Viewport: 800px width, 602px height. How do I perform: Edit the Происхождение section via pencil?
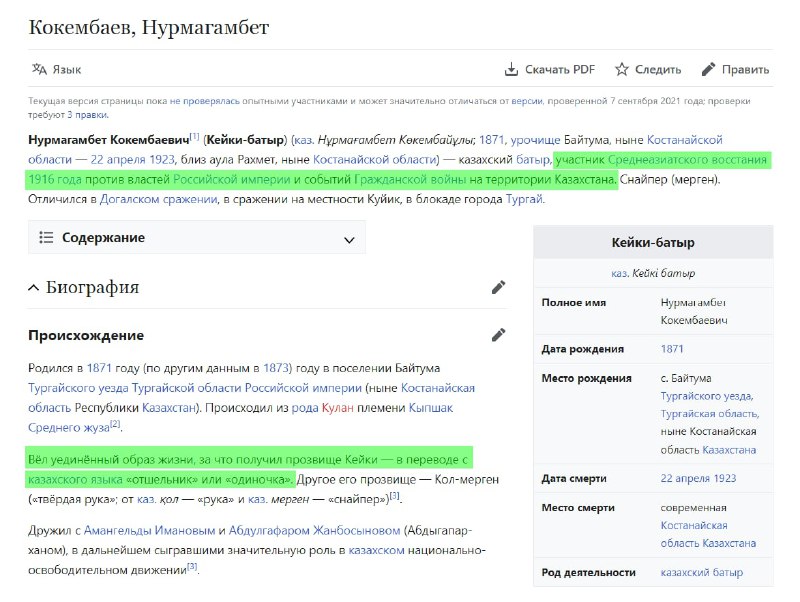(x=498, y=335)
